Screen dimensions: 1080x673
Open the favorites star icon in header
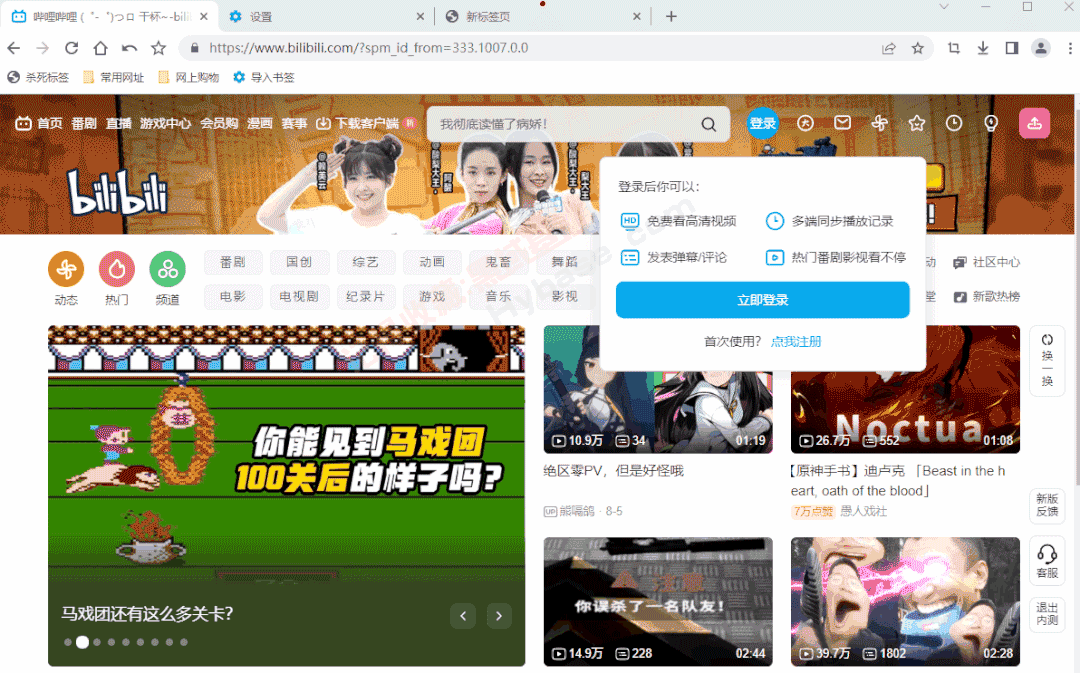[x=917, y=123]
